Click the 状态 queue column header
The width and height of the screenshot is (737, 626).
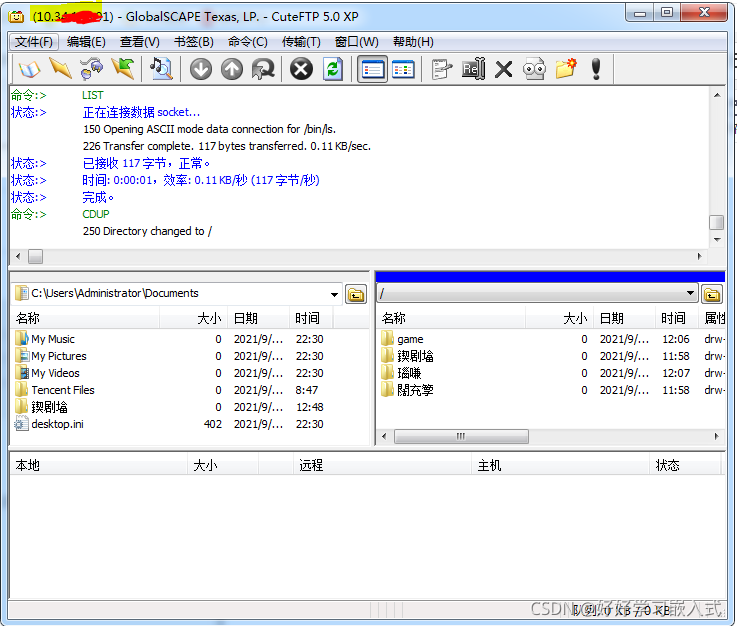pyautogui.click(x=685, y=465)
